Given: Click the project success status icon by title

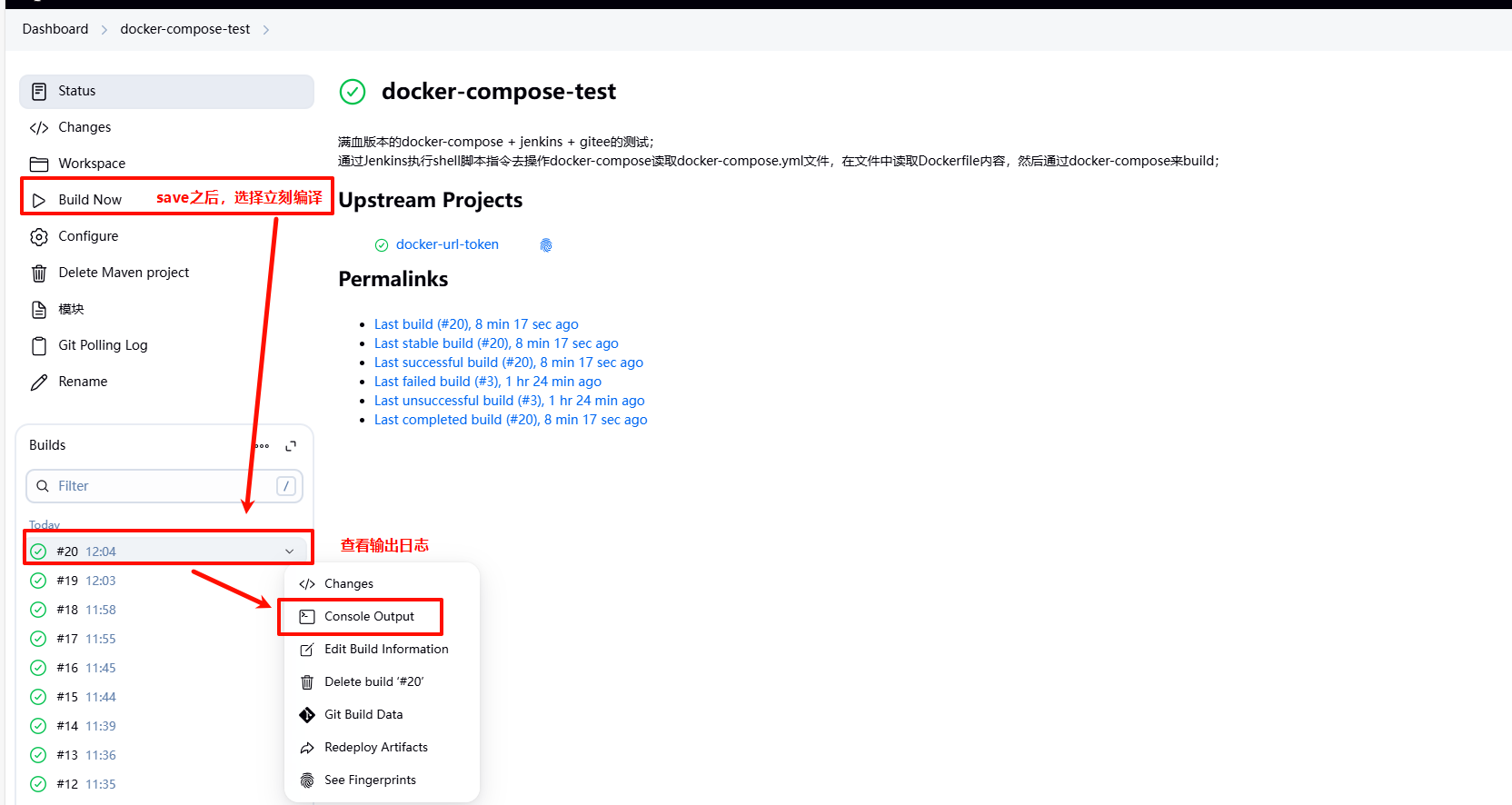Looking at the screenshot, I should [353, 92].
